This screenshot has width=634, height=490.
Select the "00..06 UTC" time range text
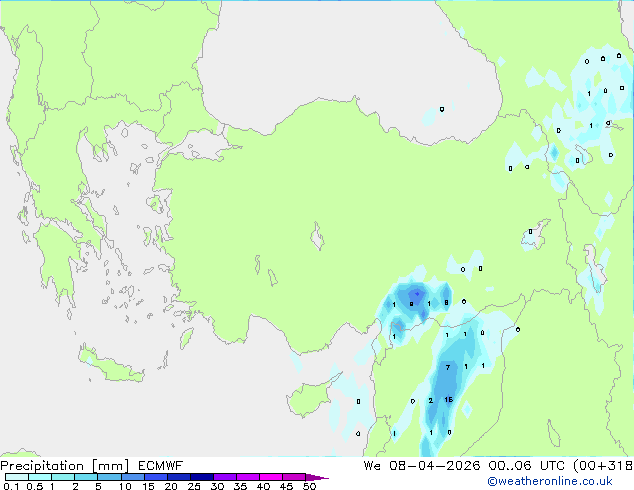point(527,466)
